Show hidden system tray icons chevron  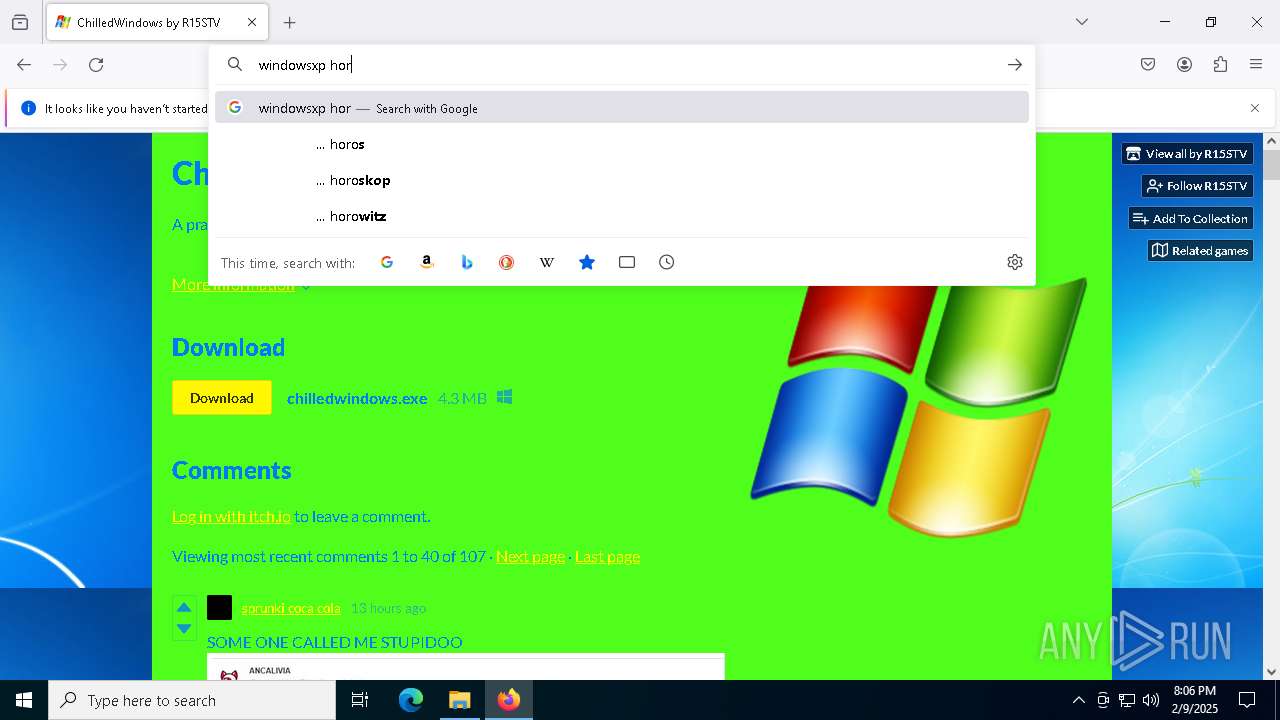[1078, 700]
